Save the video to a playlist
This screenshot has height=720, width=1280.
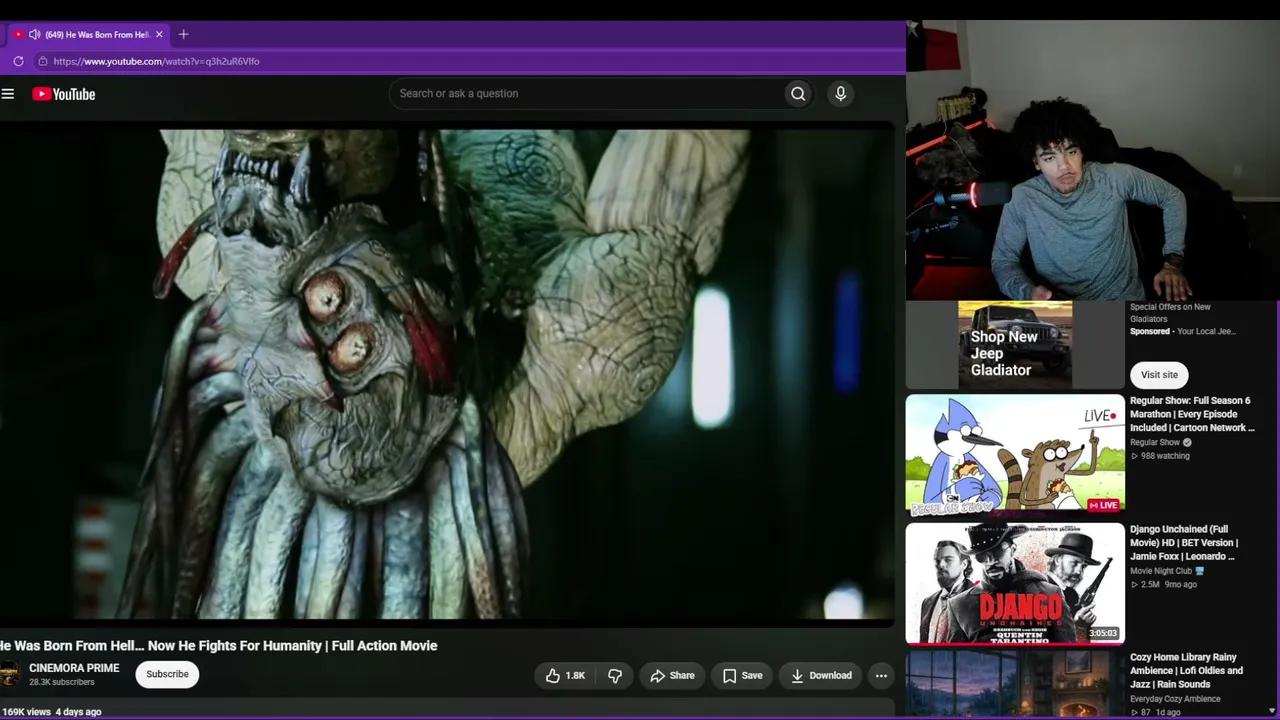(742, 676)
